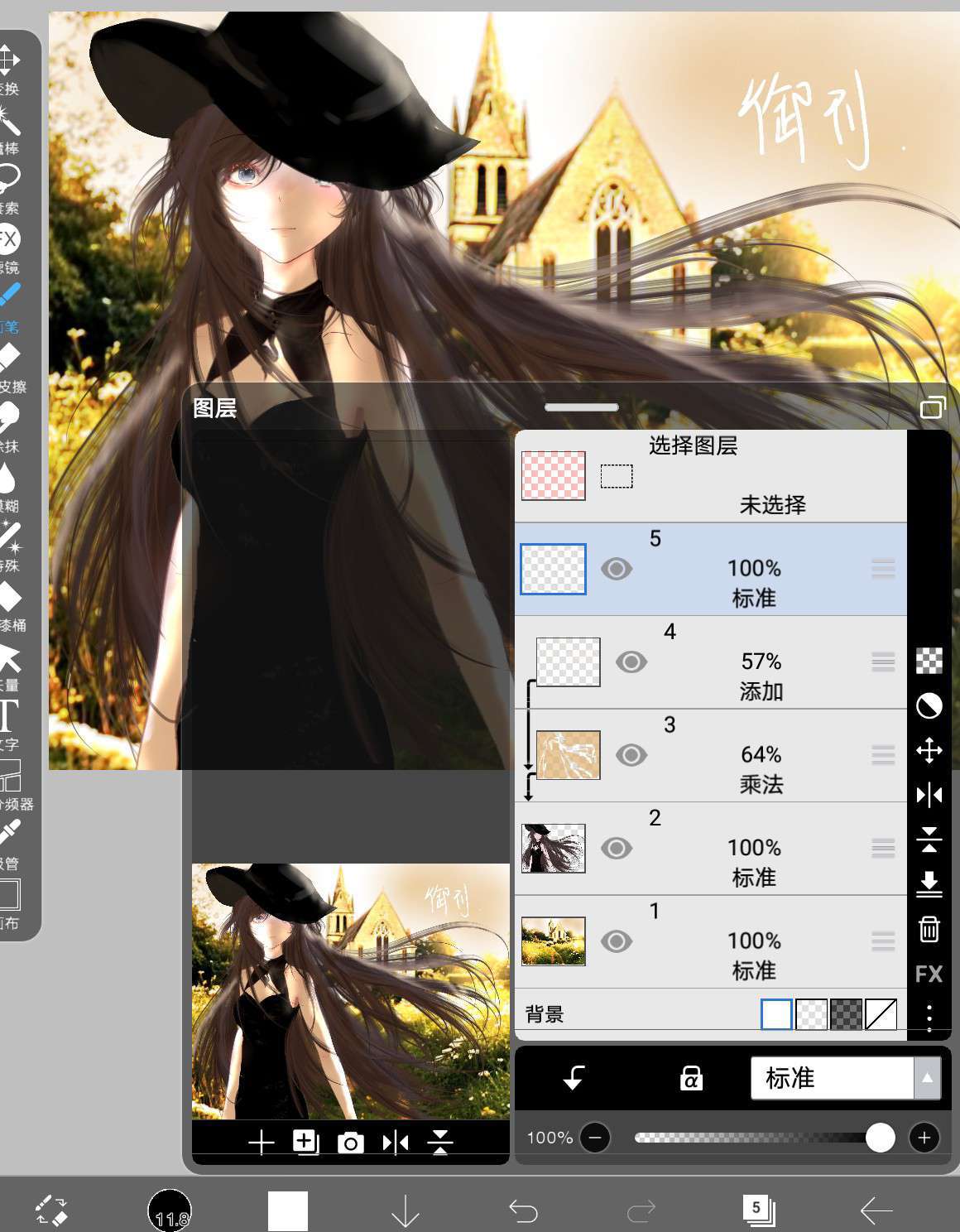Click the move layer cross-arrows icon
960x1232 pixels.
[929, 751]
